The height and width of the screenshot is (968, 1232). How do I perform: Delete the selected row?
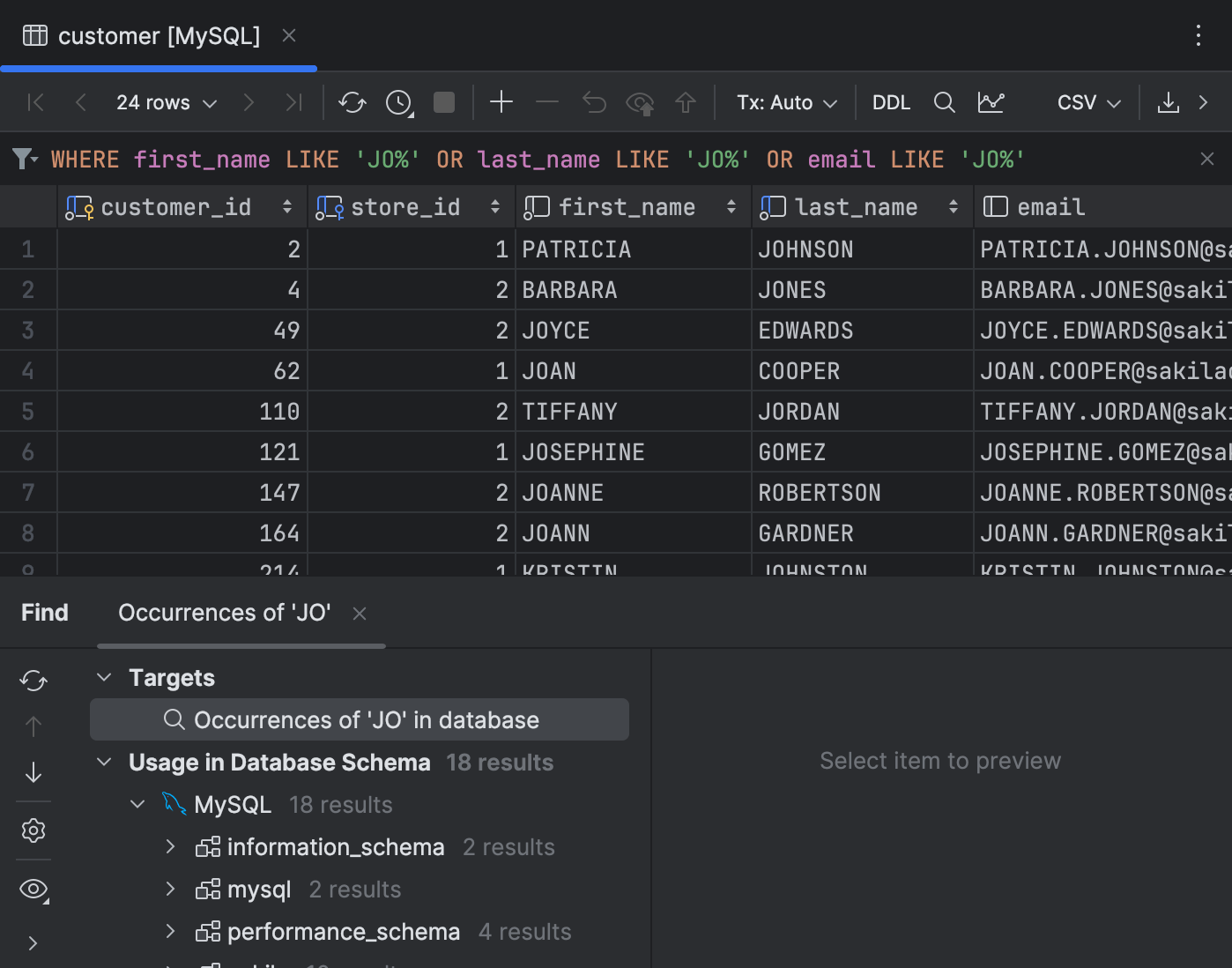546,102
